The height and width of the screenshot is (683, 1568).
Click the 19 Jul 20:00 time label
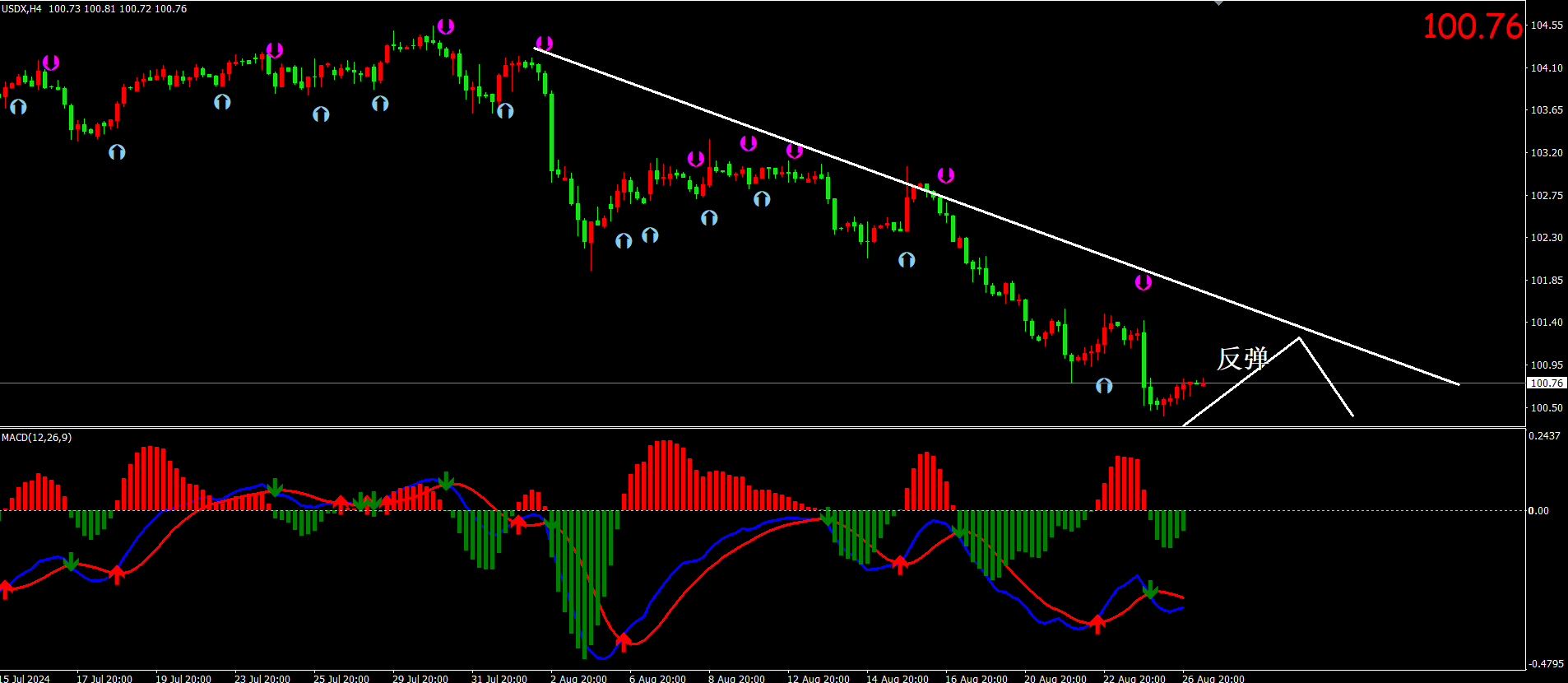click(183, 679)
